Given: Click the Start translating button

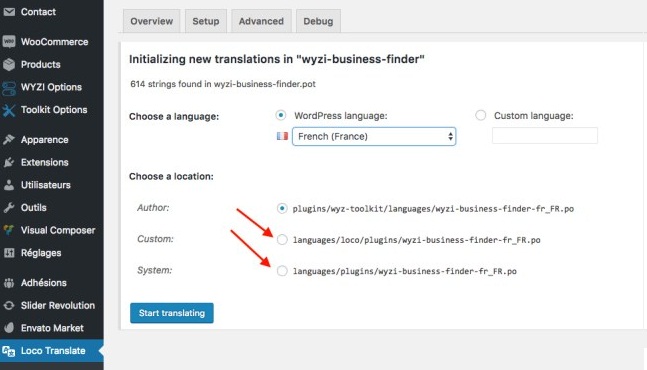Looking at the screenshot, I should pos(172,313).
